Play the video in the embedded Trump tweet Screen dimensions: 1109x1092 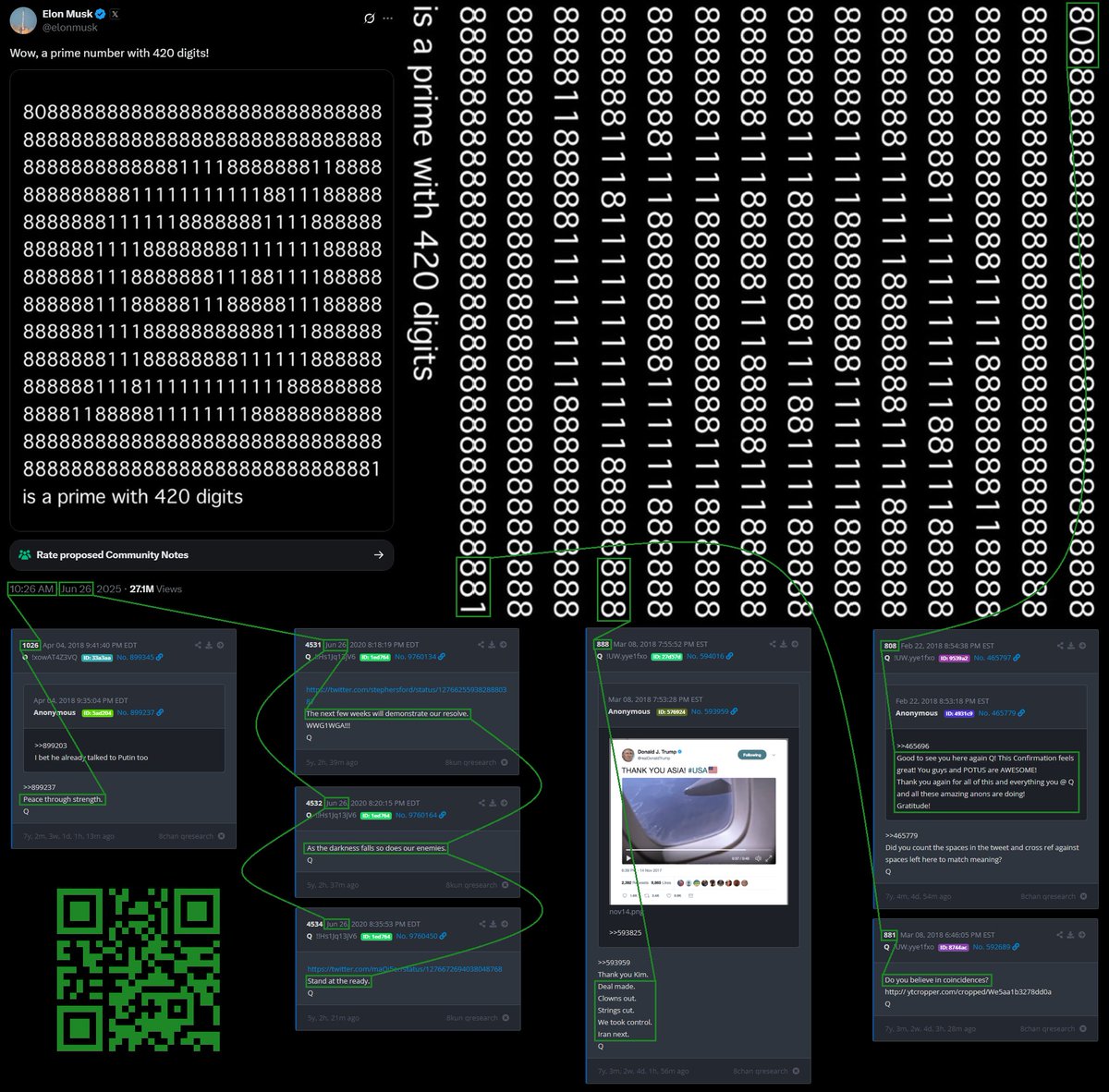pyautogui.click(x=630, y=857)
